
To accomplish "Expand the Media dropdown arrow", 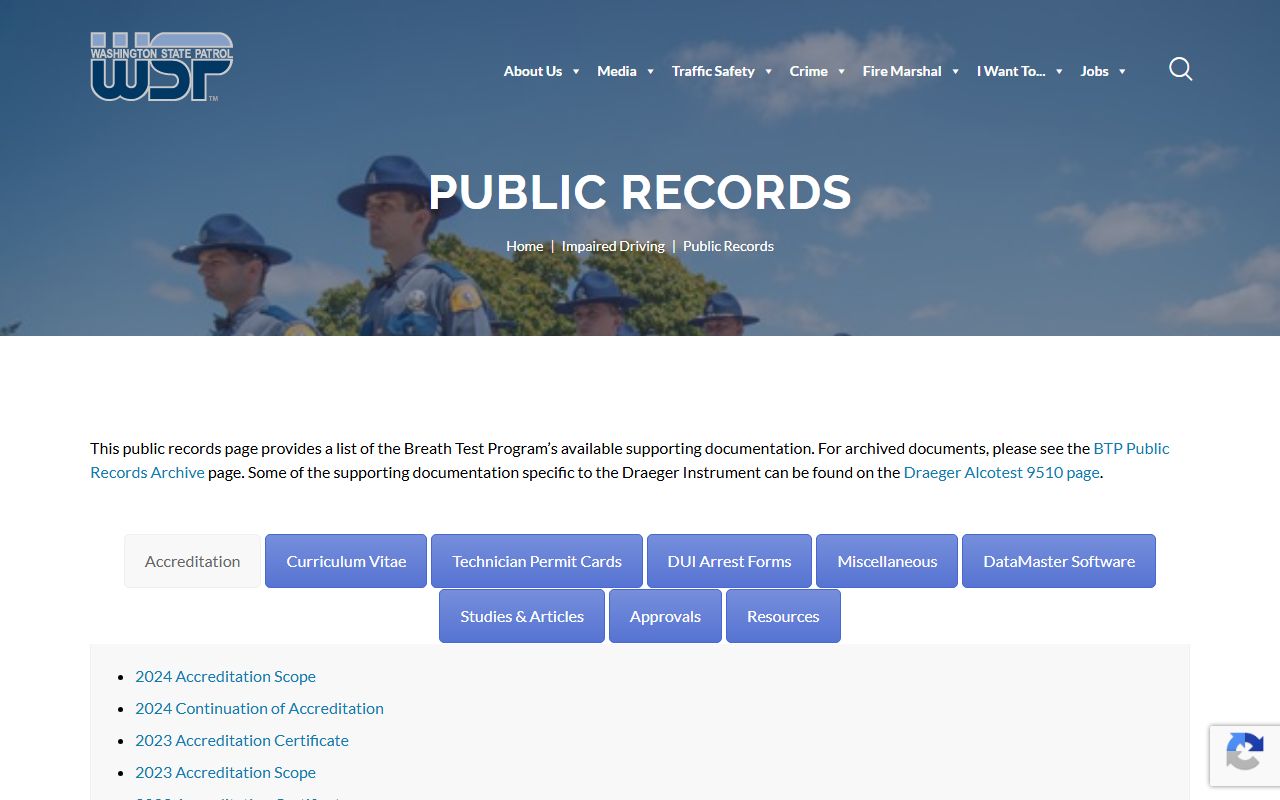I will [650, 71].
